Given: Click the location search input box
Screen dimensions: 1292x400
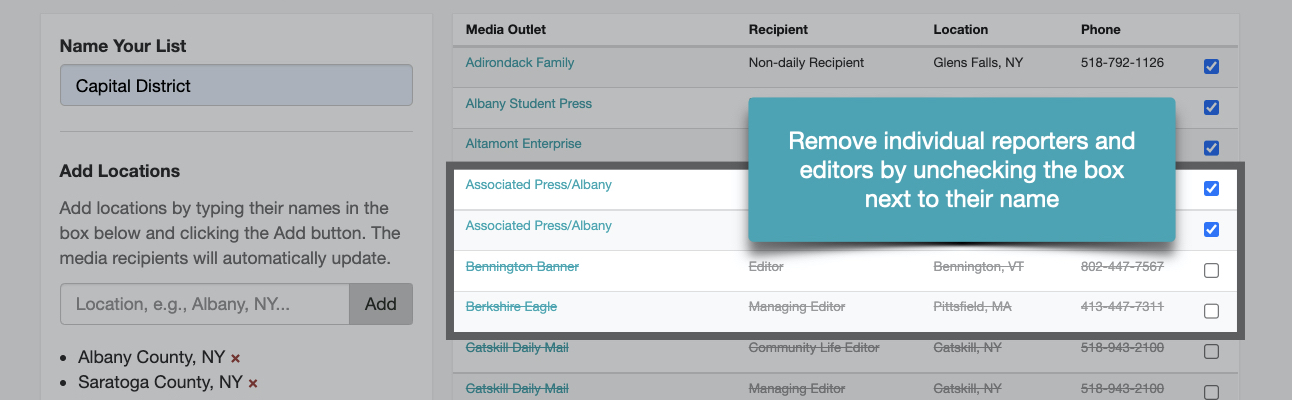Looking at the screenshot, I should point(205,304).
